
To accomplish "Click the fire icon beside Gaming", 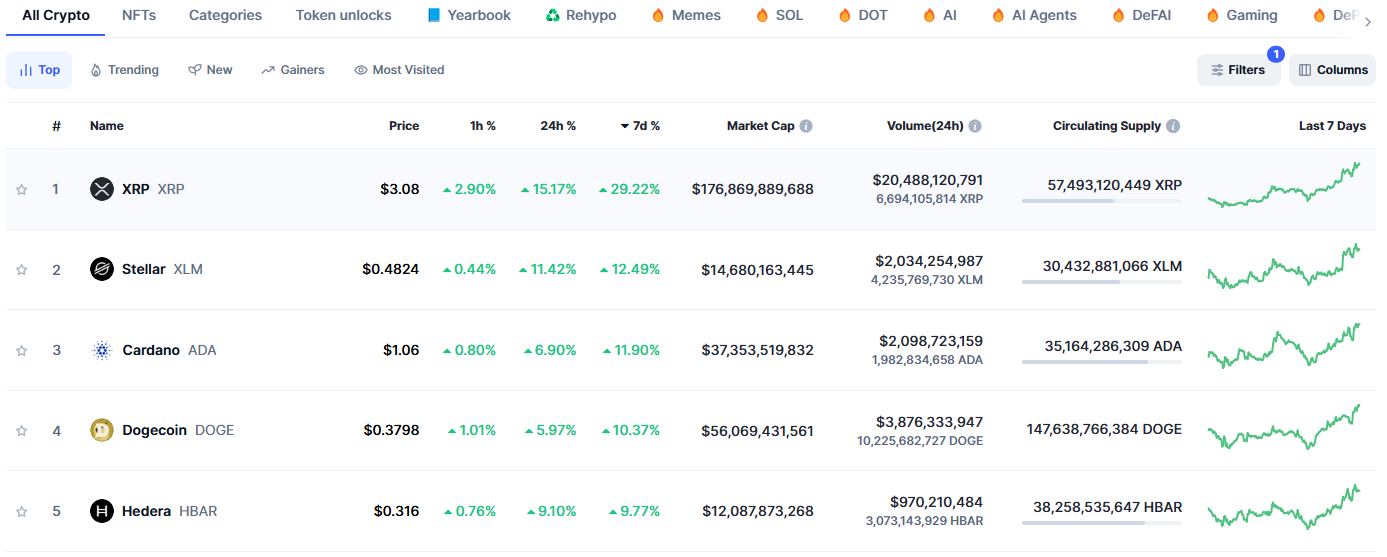I will 1212,16.
